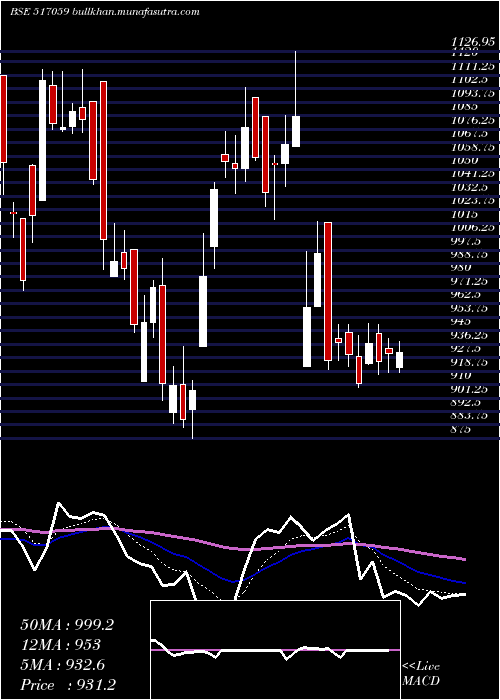
Task: Click the 5MA : 932.6 readout
Action: pos(62,665)
